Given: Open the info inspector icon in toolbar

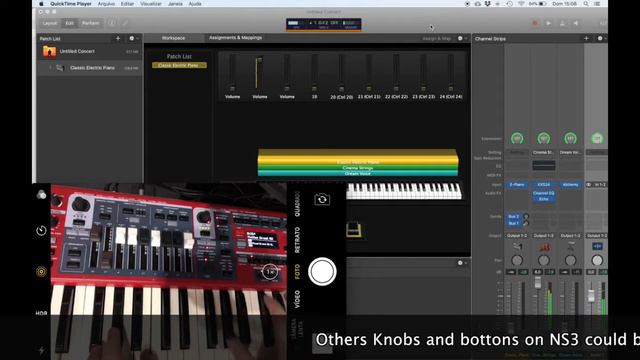Looking at the screenshot, I should point(111,23).
